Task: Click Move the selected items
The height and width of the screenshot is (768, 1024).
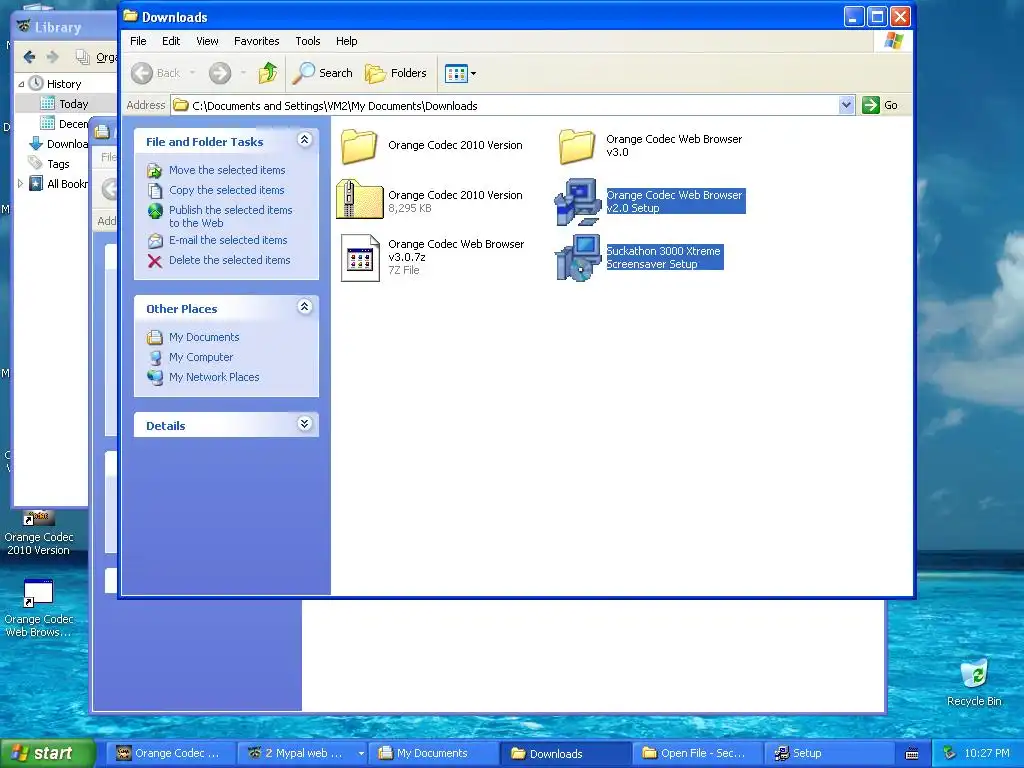Action: (x=227, y=170)
